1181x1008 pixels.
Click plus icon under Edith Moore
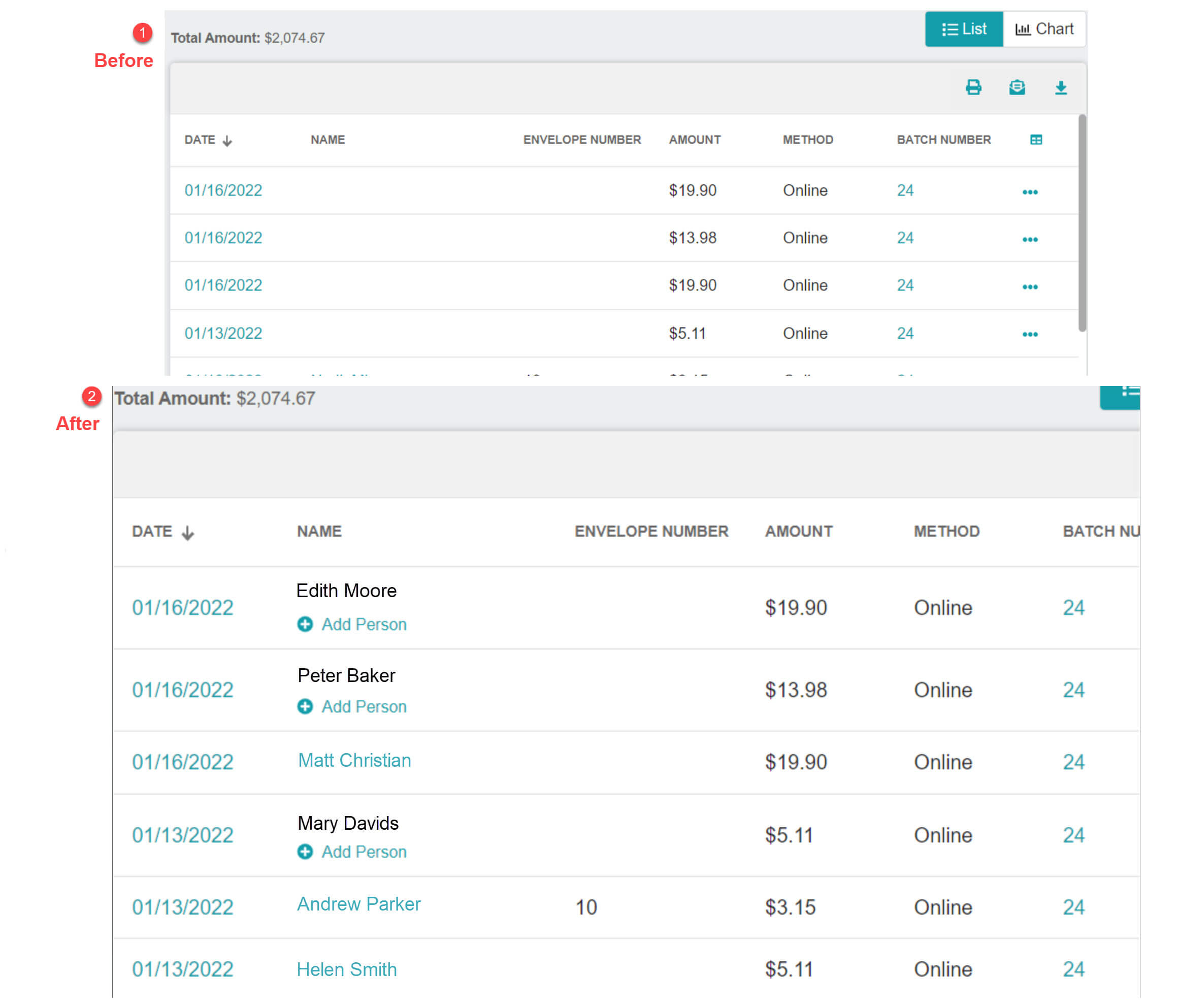pyautogui.click(x=305, y=624)
